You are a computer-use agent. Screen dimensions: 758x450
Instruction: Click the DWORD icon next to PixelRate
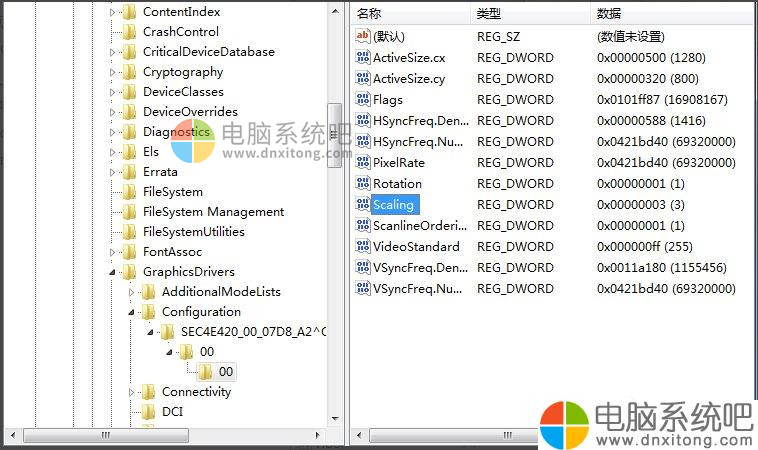(x=363, y=162)
